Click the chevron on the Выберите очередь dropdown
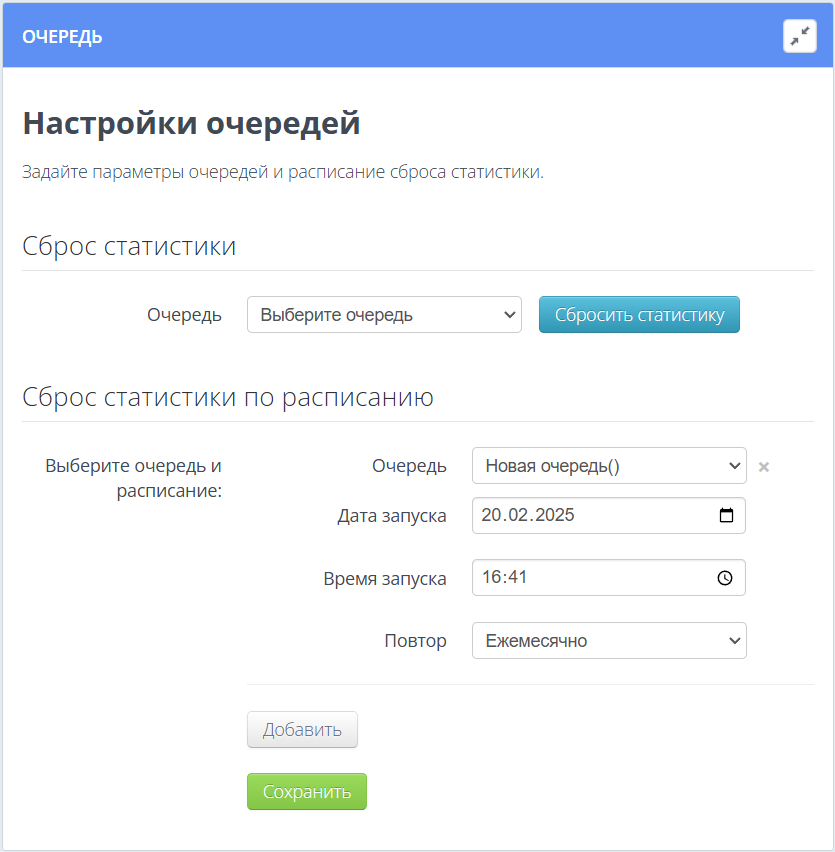The image size is (835, 852). click(508, 314)
